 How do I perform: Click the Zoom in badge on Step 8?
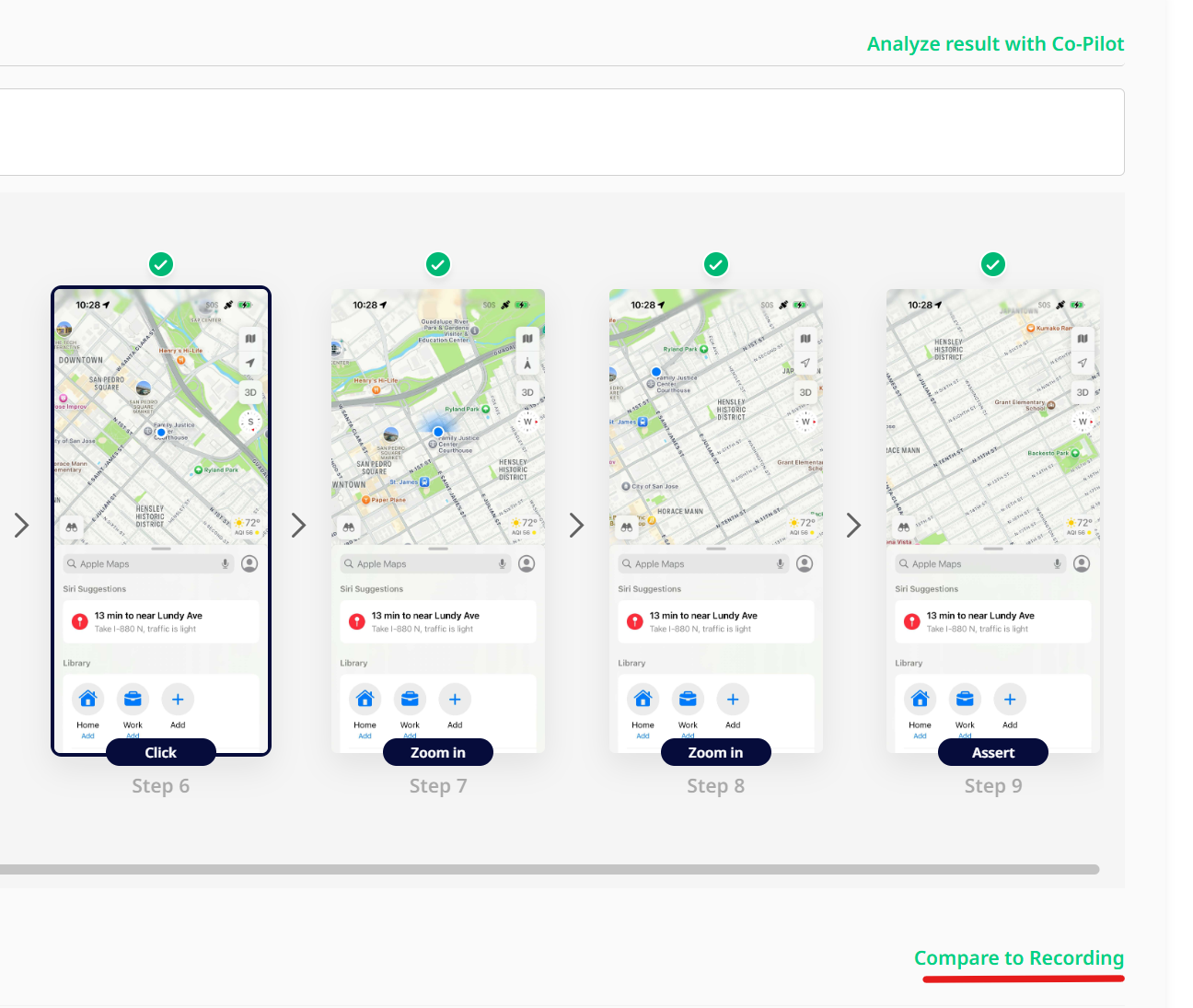[716, 752]
